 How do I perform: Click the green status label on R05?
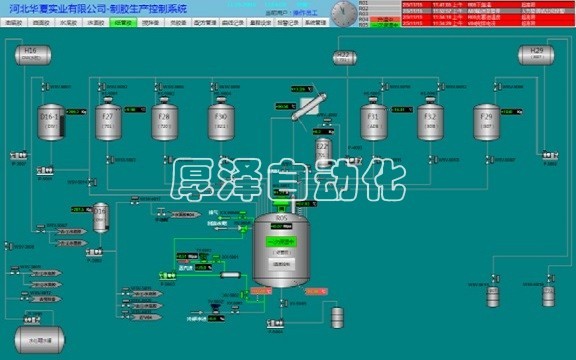(x=281, y=242)
